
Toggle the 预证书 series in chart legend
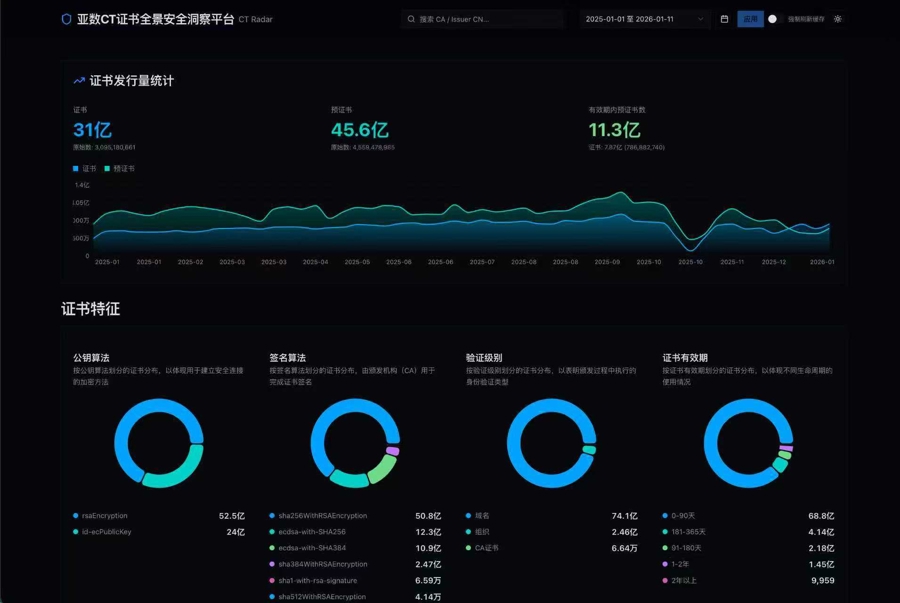[x=123, y=169]
